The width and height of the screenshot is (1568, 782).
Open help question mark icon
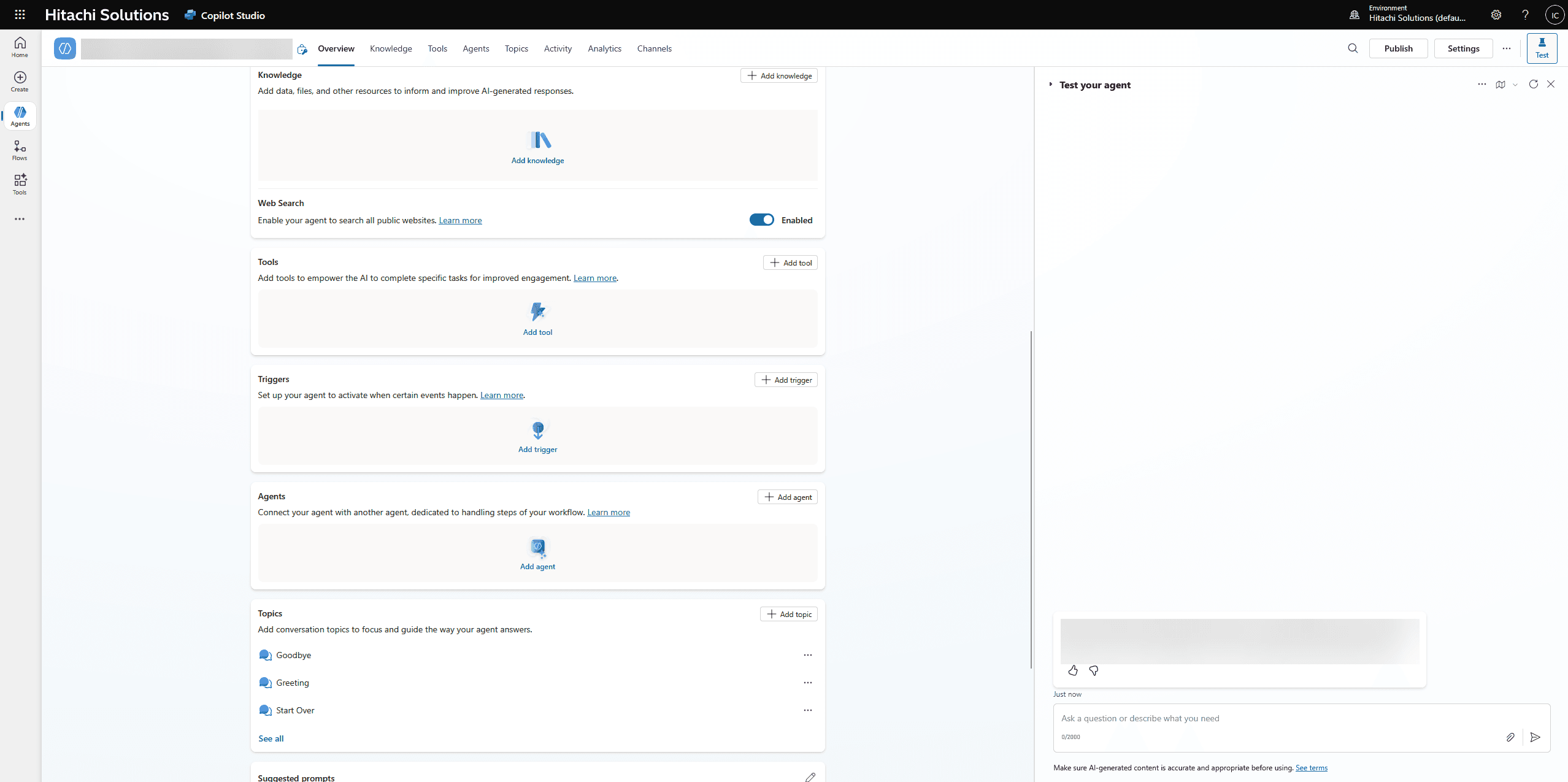pos(1525,15)
